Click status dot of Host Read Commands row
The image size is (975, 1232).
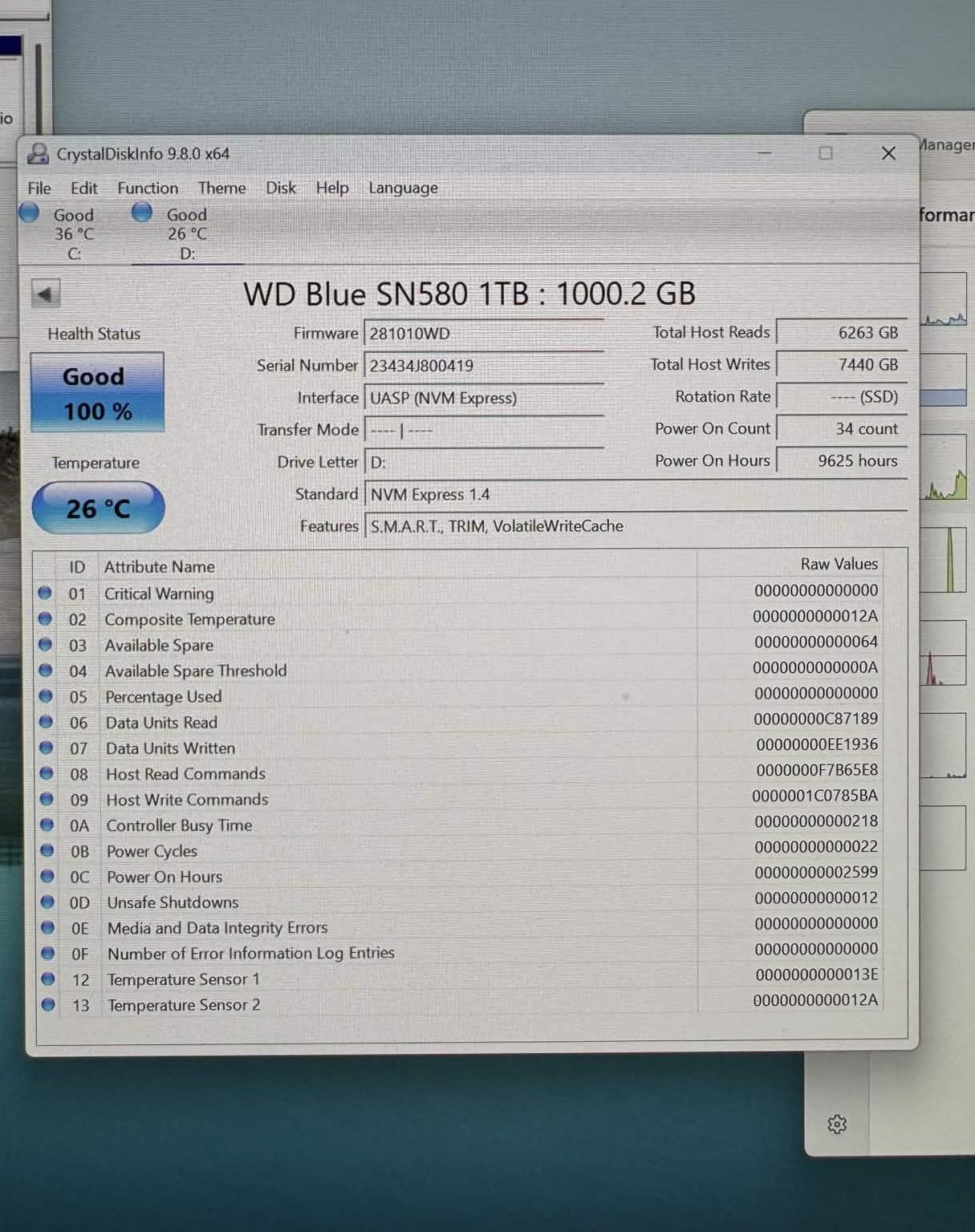pos(47,773)
